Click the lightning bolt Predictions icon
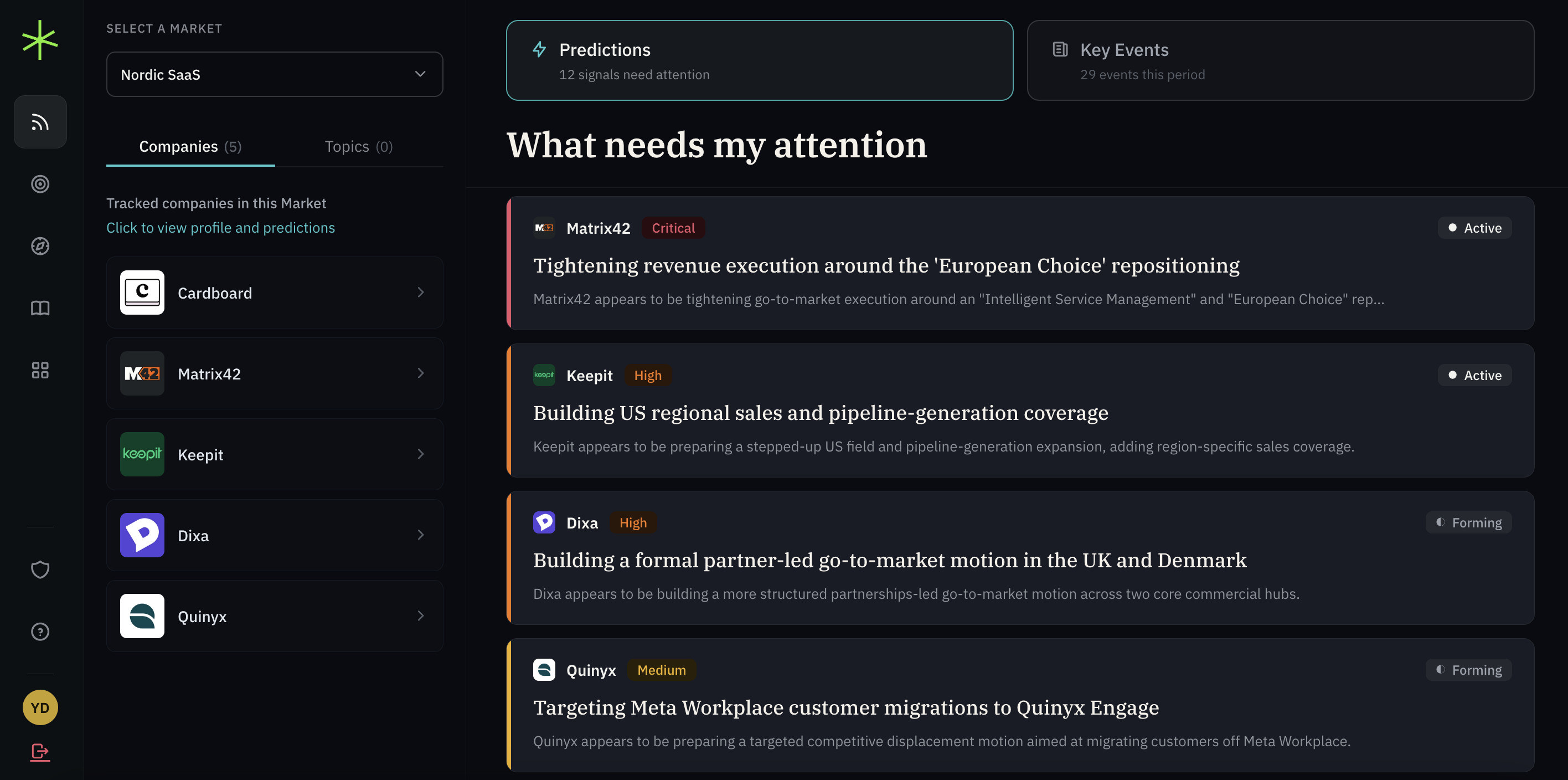This screenshot has height=780, width=1568. [539, 49]
